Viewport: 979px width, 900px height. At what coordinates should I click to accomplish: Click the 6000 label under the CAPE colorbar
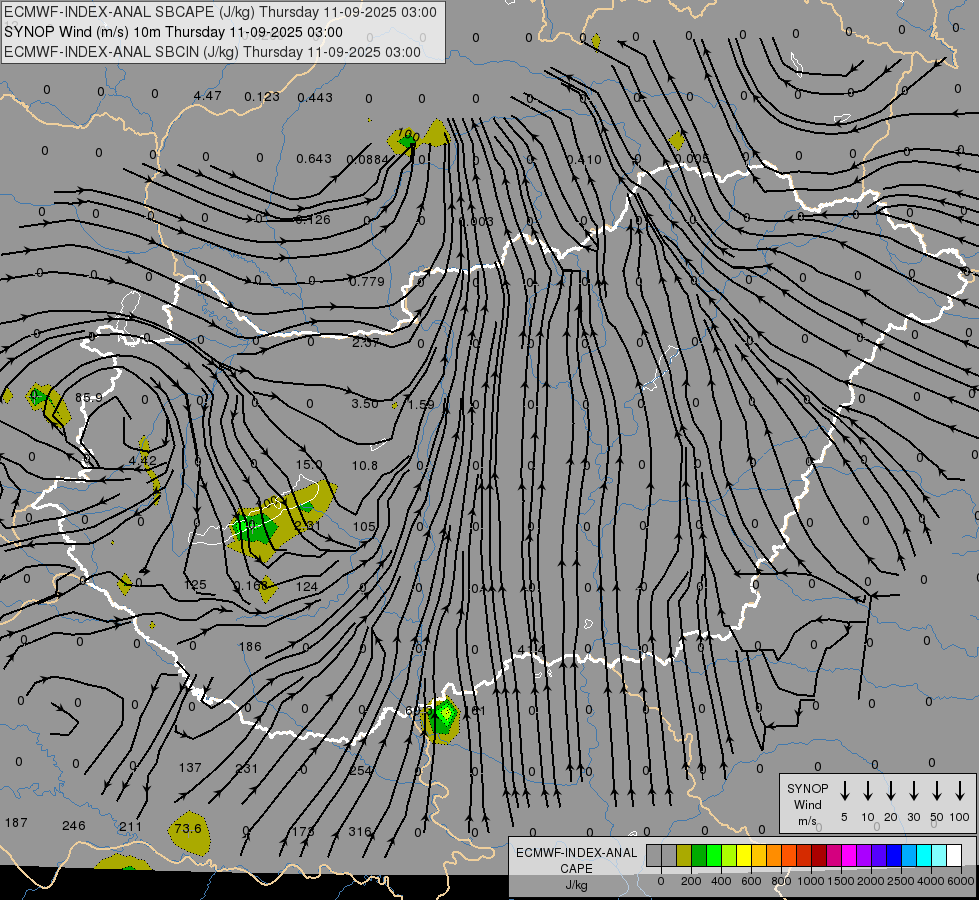961,881
